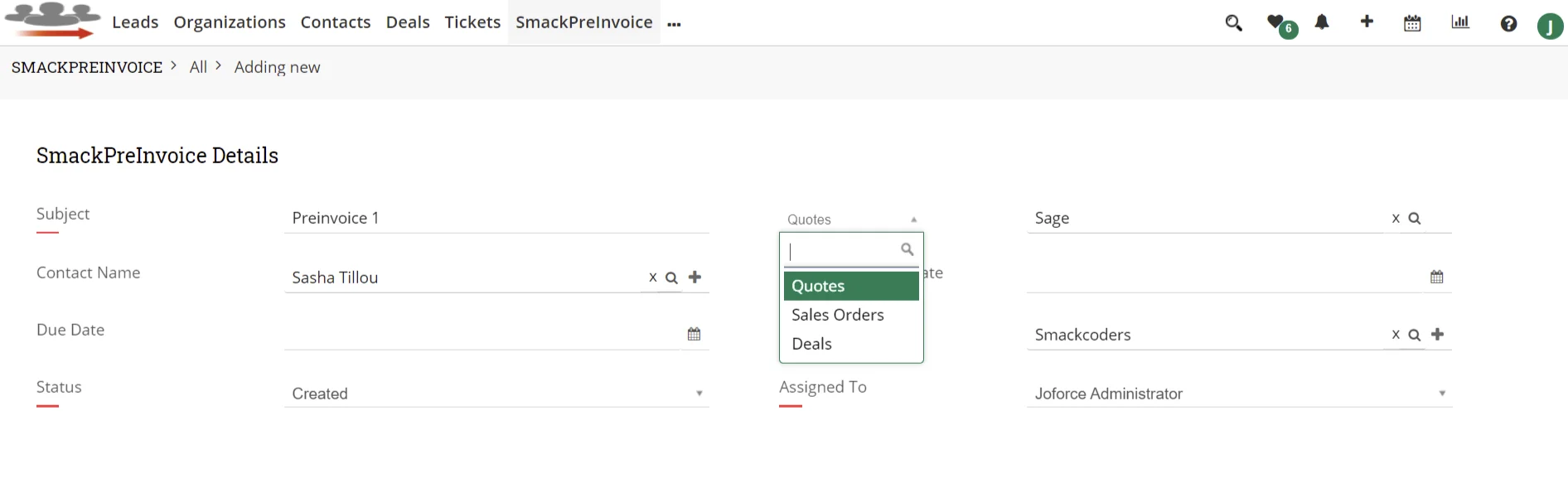
Task: Open the notifications bell
Action: (1322, 23)
